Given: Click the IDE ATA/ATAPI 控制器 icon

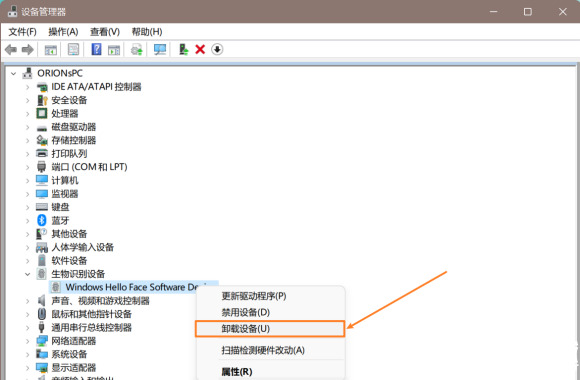Looking at the screenshot, I should click(x=42, y=87).
